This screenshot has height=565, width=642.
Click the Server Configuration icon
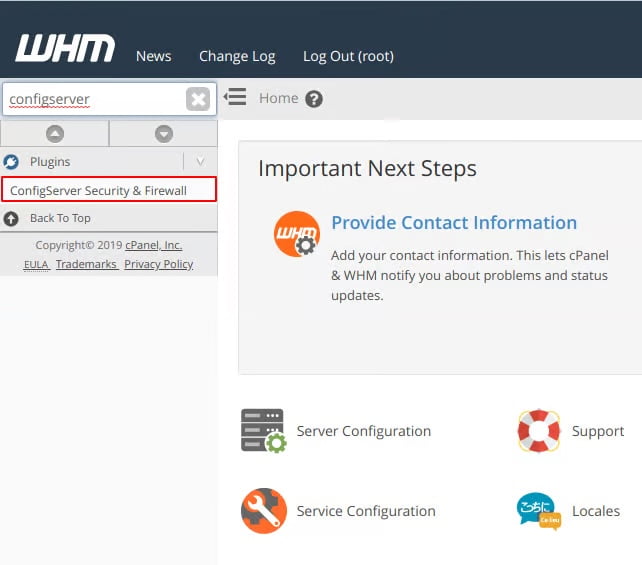264,431
